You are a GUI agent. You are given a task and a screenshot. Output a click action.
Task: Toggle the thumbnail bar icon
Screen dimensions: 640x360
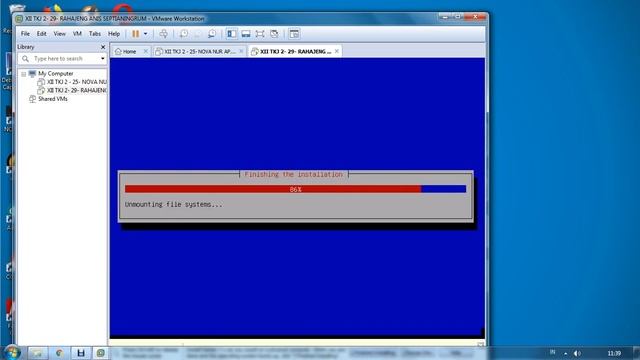click(x=246, y=34)
